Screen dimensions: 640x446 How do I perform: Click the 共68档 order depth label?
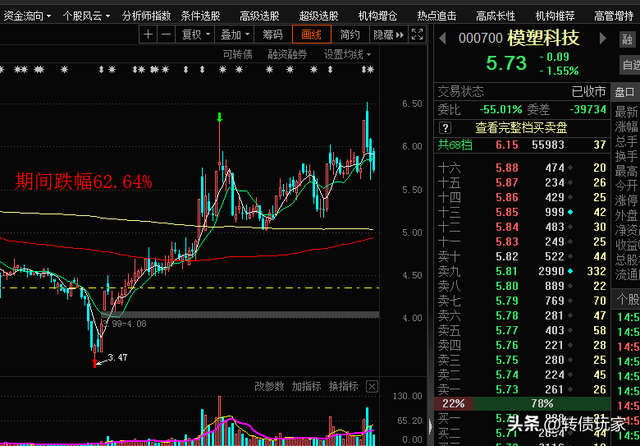pyautogui.click(x=455, y=145)
